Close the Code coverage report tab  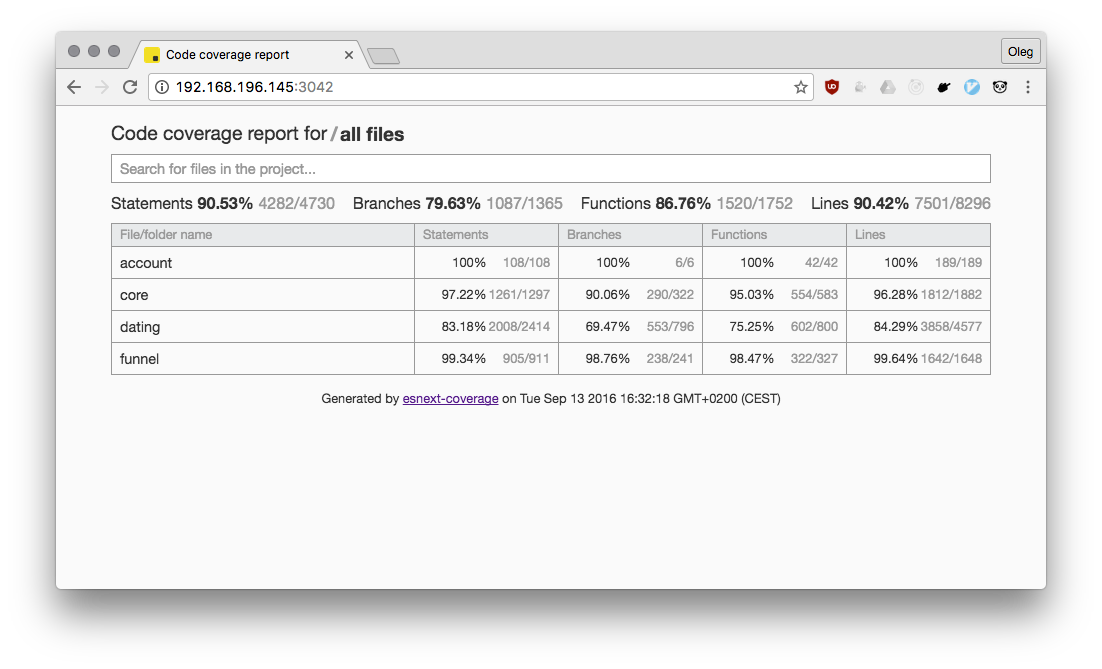pos(349,55)
